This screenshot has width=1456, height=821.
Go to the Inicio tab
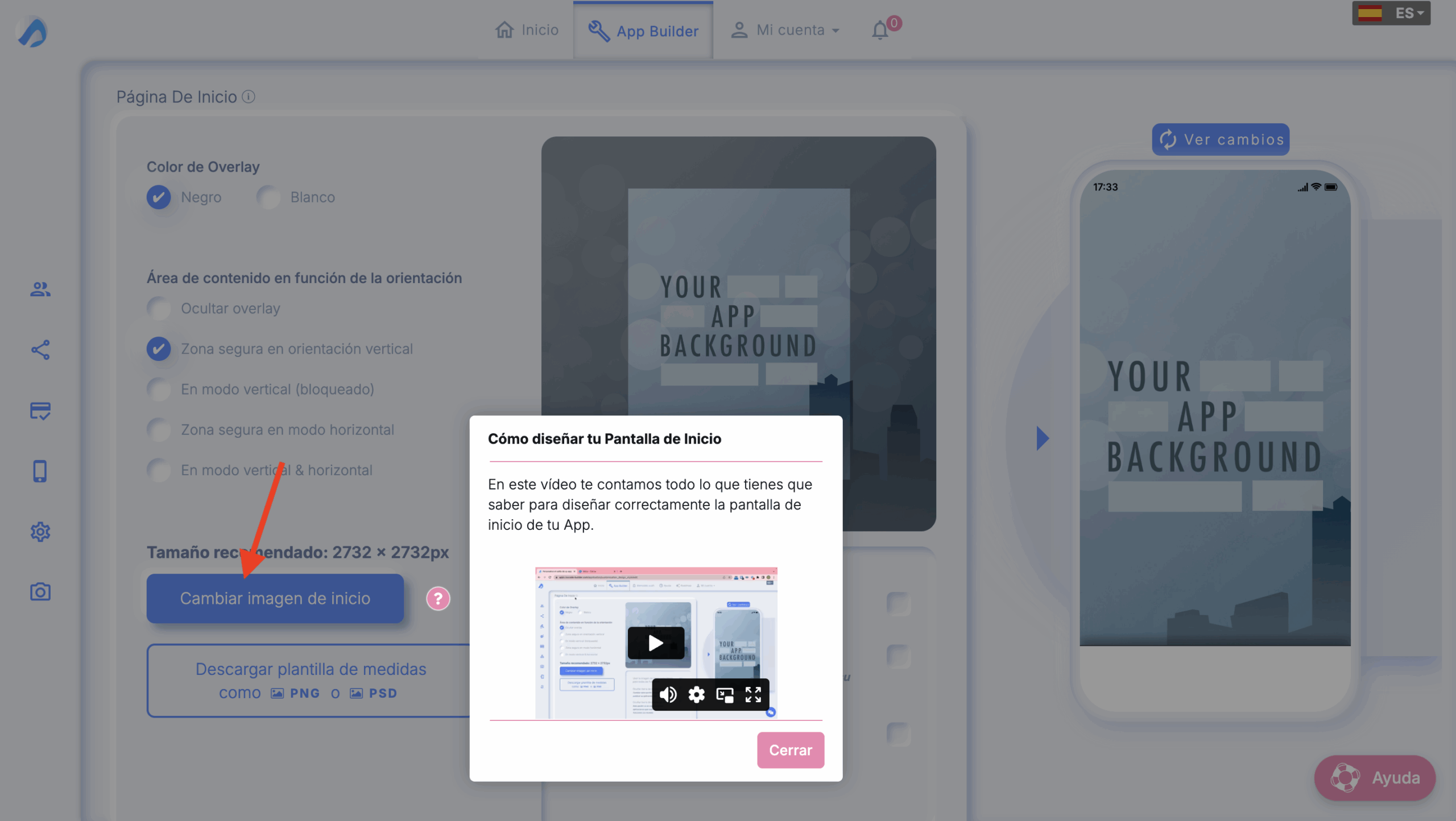527,30
